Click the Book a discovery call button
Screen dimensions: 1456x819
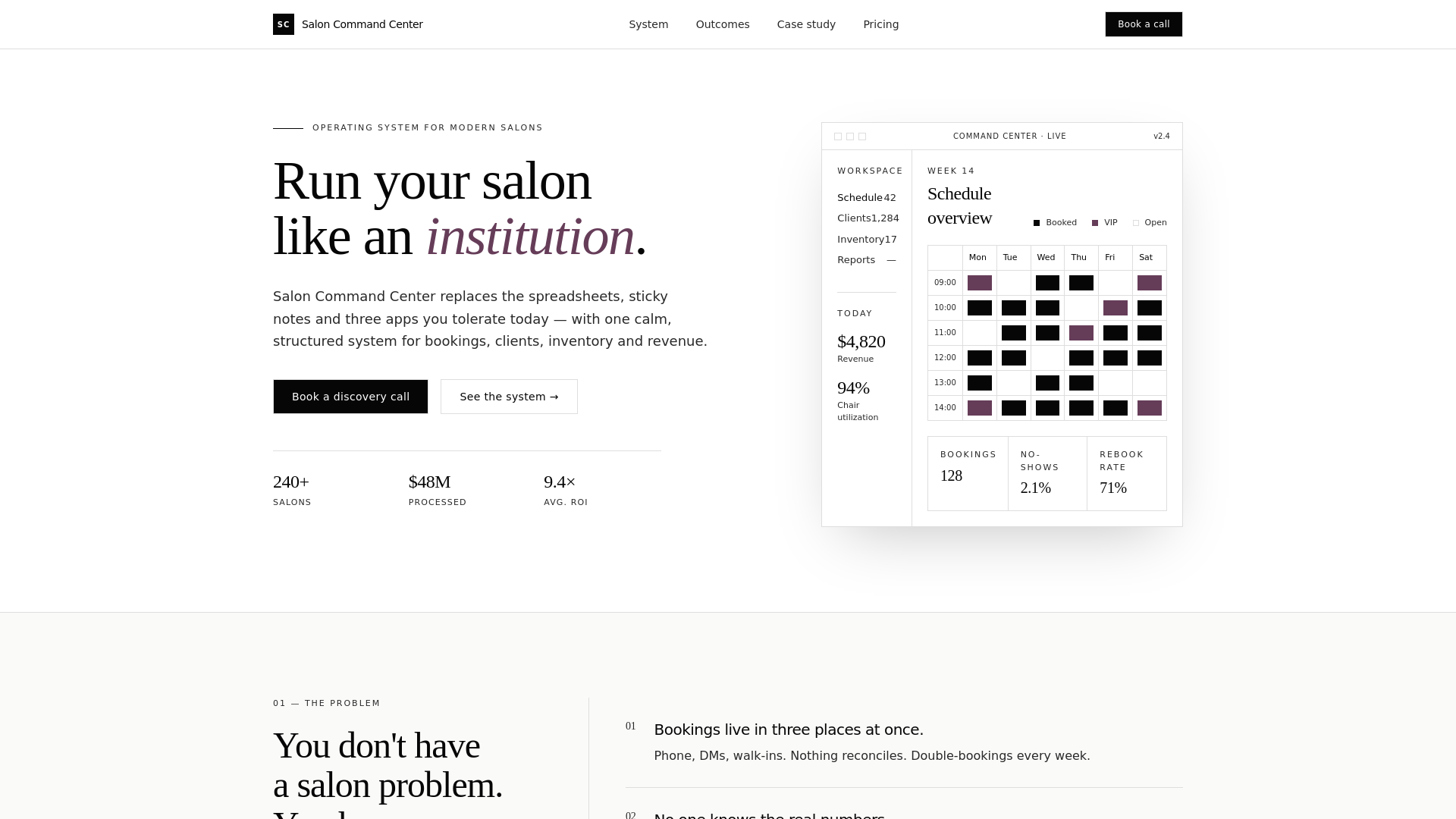pyautogui.click(x=350, y=397)
